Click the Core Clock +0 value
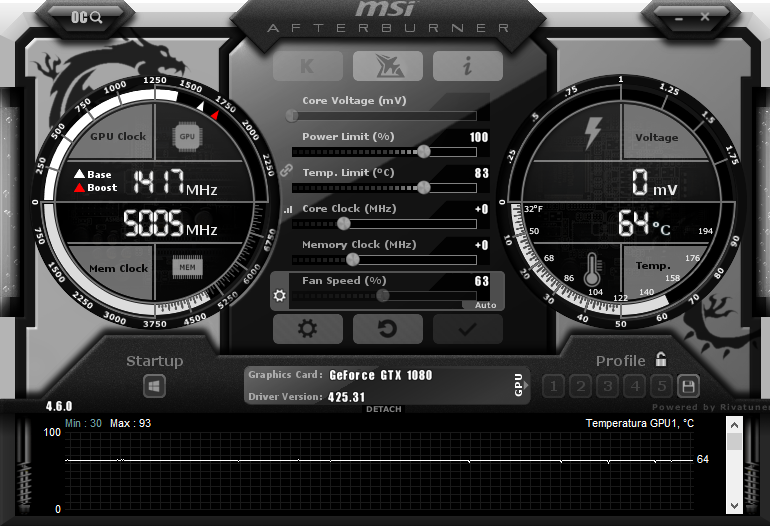This screenshot has width=770, height=528. pos(482,209)
